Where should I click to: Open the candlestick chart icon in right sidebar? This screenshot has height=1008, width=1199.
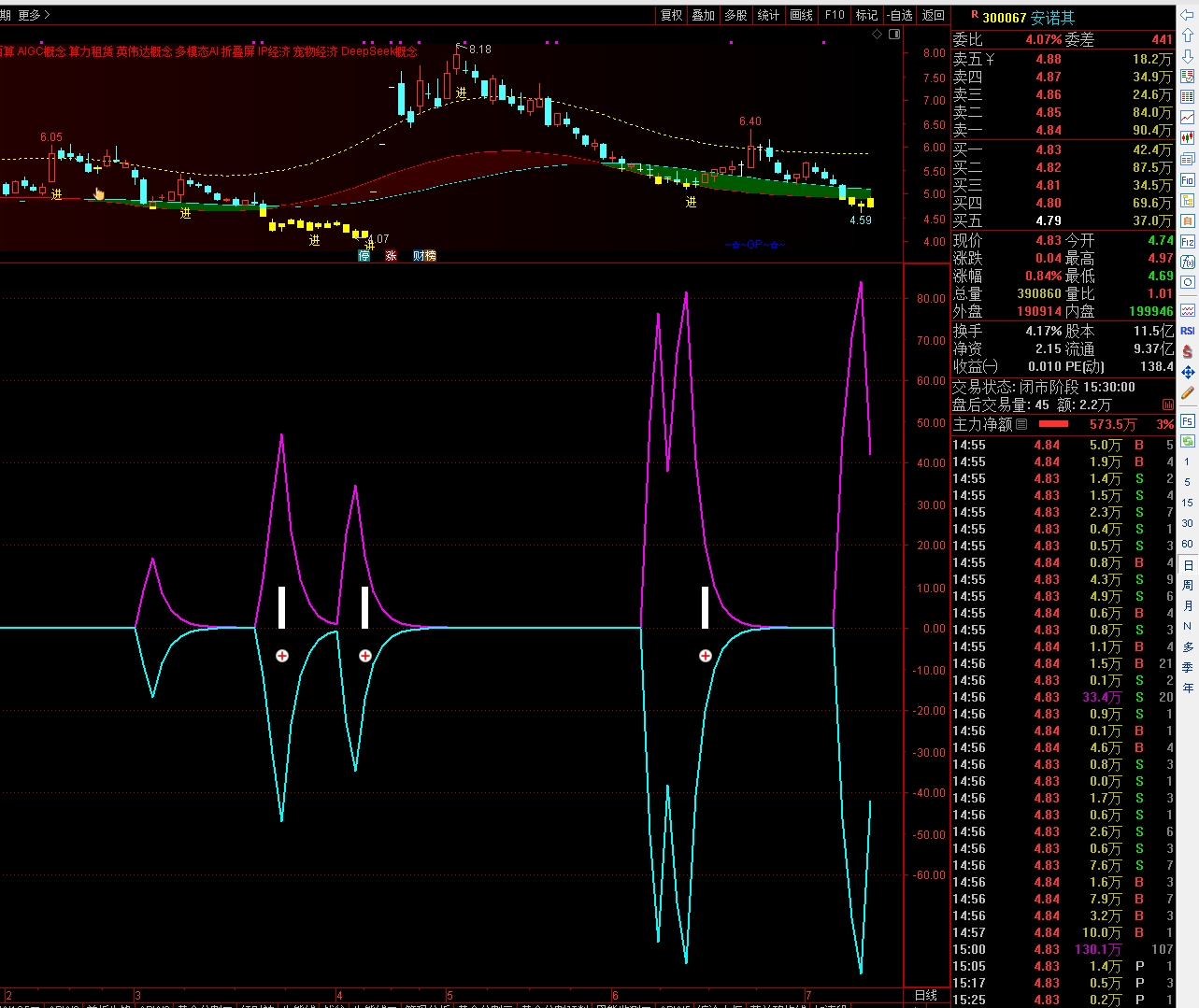1188,138
